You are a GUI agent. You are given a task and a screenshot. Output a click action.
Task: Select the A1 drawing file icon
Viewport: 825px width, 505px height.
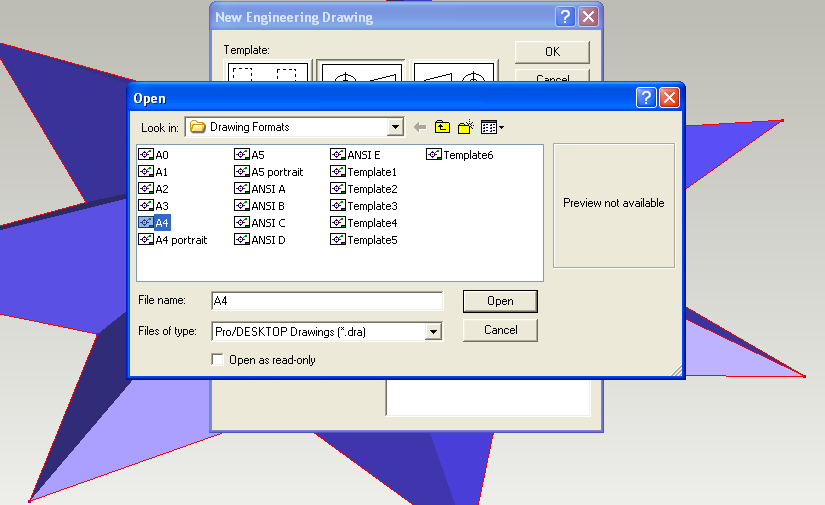[146, 171]
